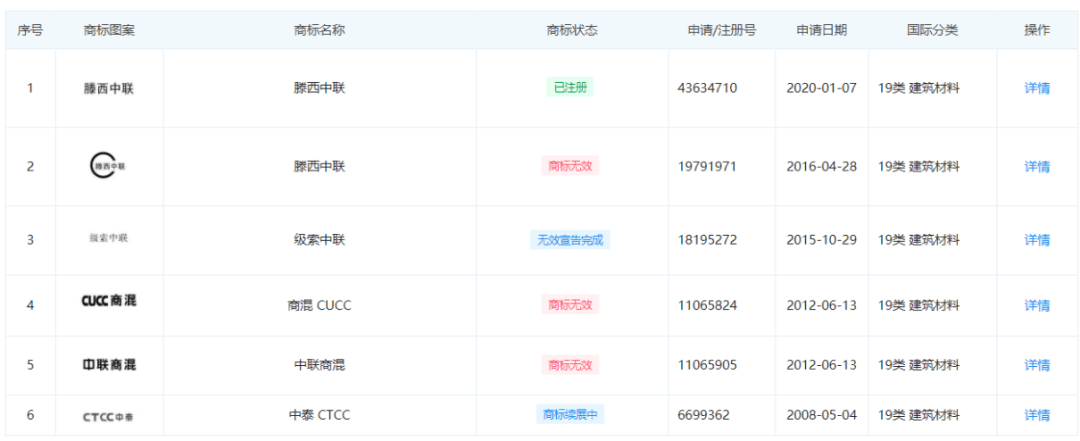Open 详情 link for trademark 43634710

1037,88
